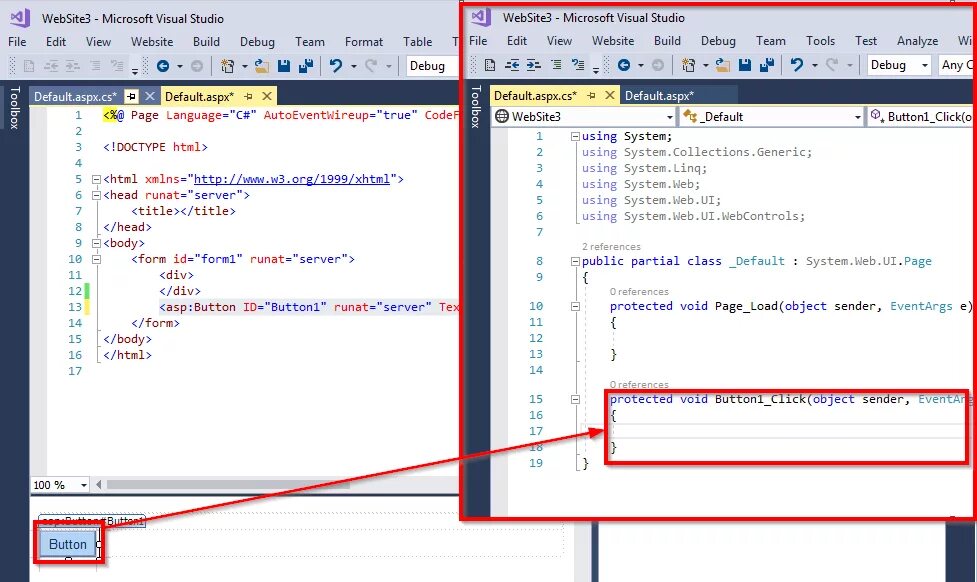Click the w3.org xhtml namespace link
Viewport: 977px width, 582px height.
coord(292,179)
